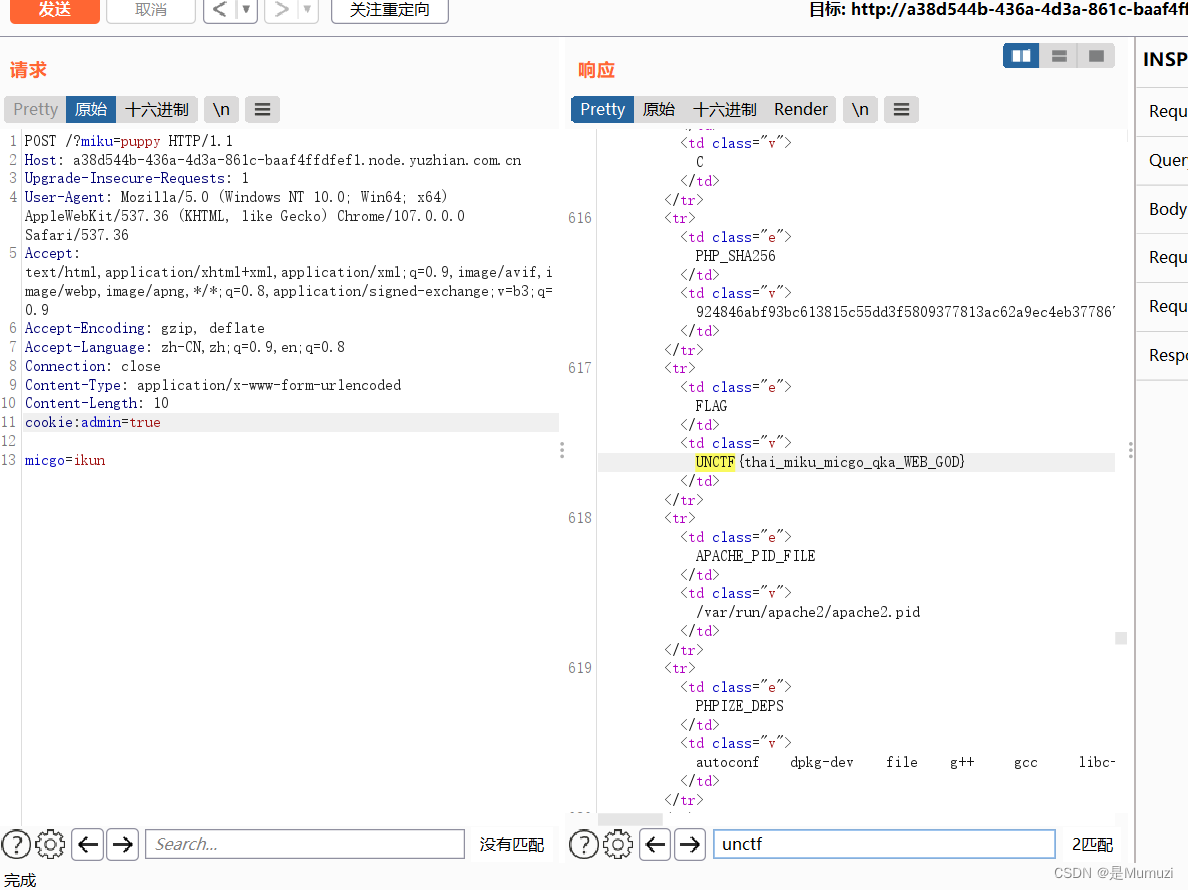Screen dimensions: 1188x890
Task: Switch to side-by-side split layout
Action: pos(1021,56)
